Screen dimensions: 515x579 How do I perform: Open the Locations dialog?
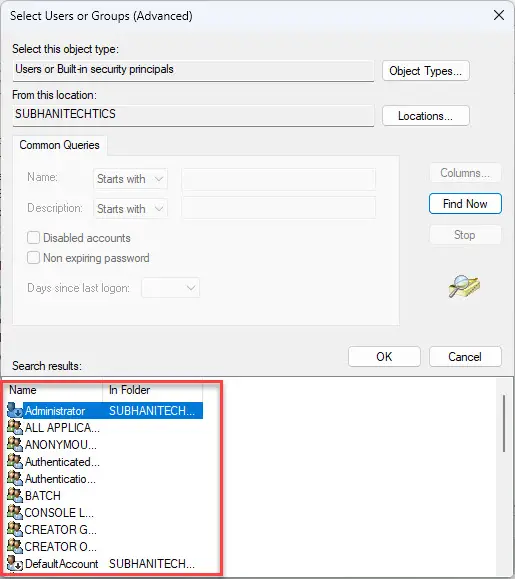click(426, 116)
